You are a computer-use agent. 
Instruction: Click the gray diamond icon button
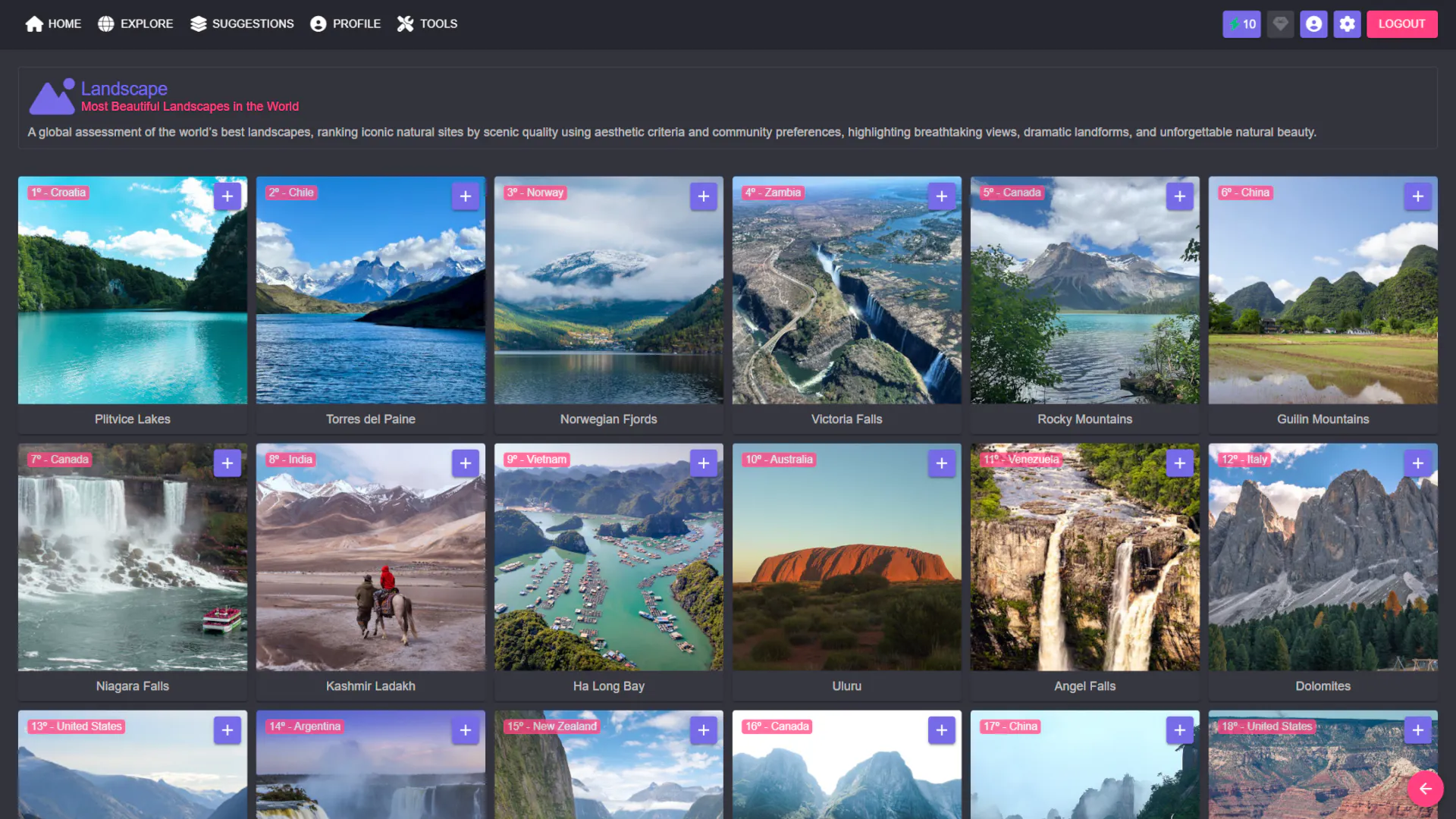(1281, 24)
